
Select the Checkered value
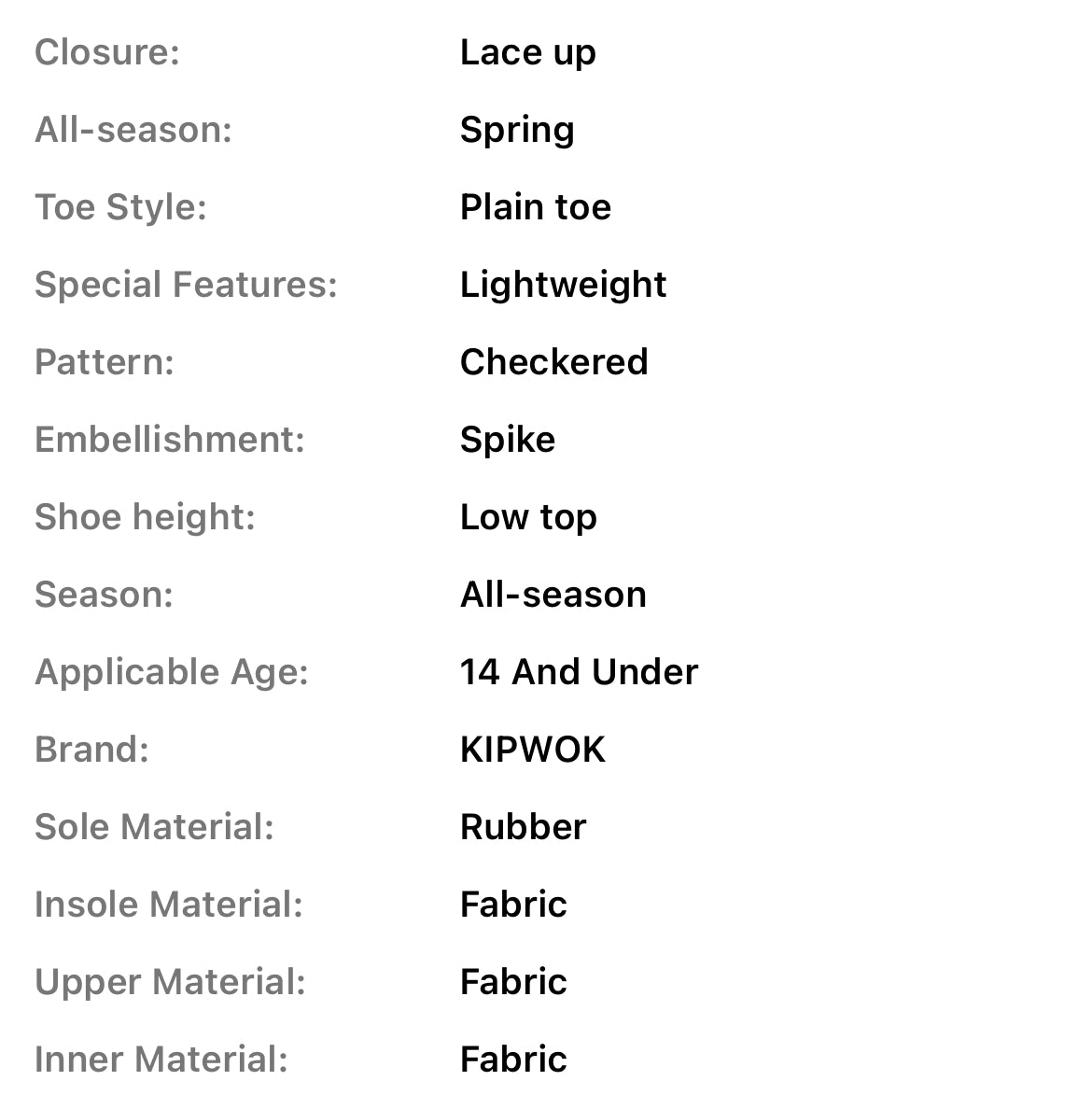coord(553,362)
